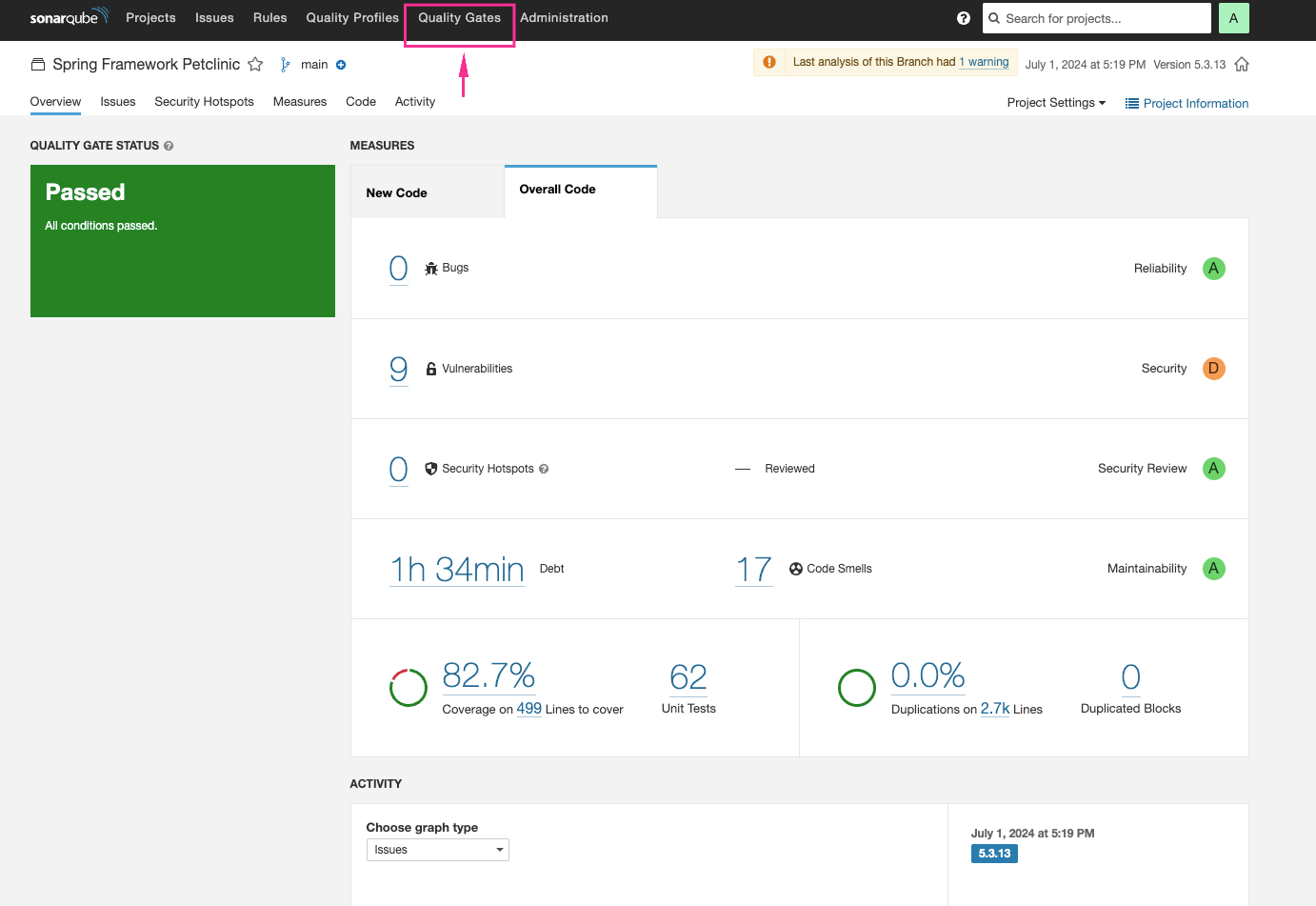The image size is (1316, 906).
Task: Click the favorite star next to Spring Framework Petclinic
Action: [255, 65]
